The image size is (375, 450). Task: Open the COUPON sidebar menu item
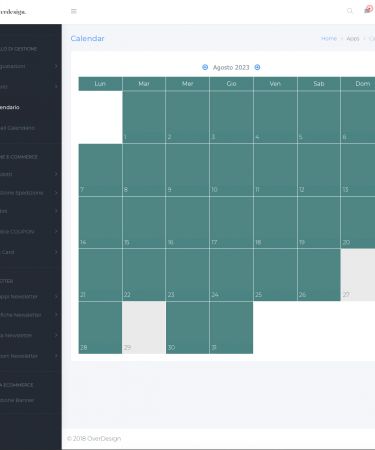click(x=17, y=231)
